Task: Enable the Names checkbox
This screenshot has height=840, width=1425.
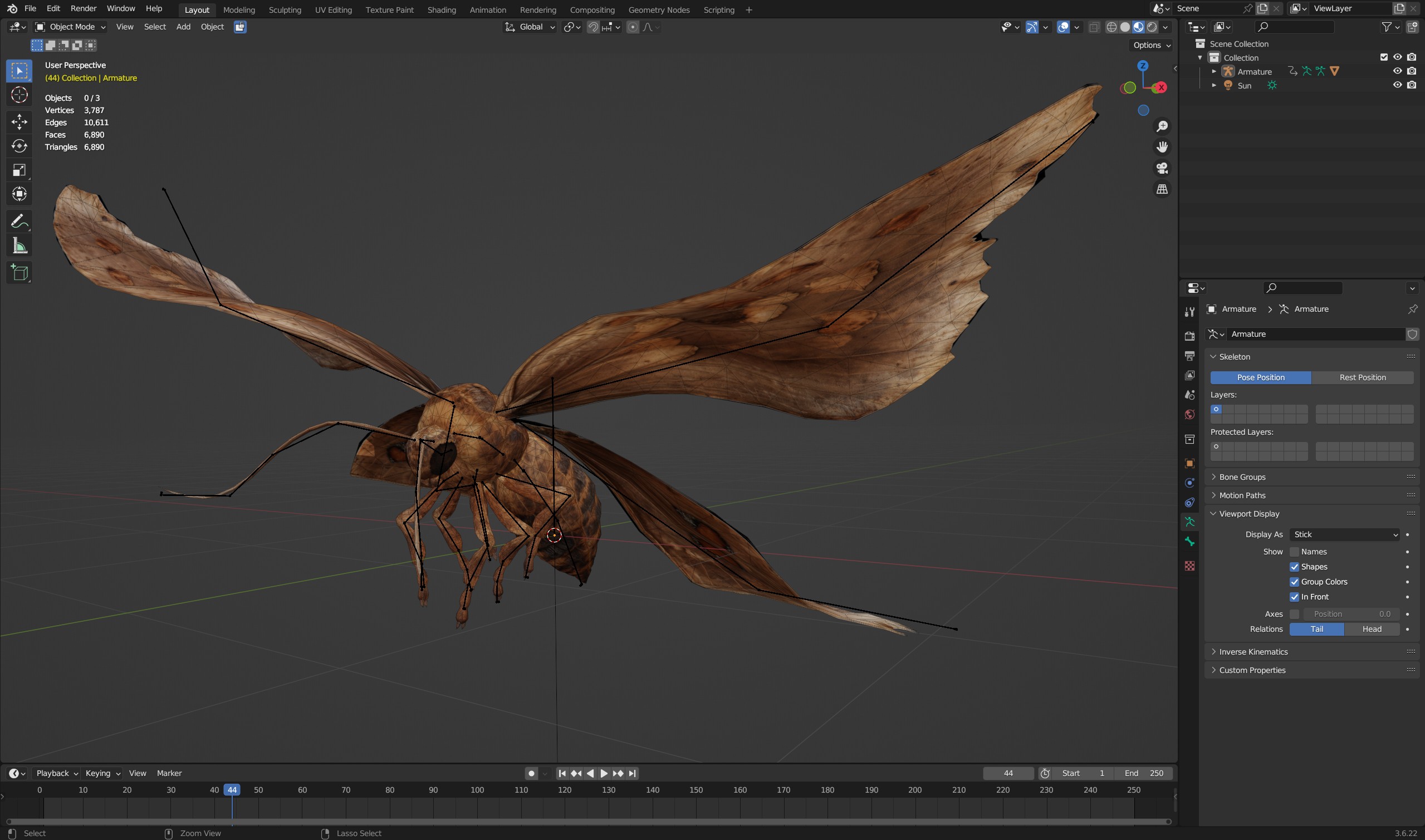Action: pyautogui.click(x=1294, y=552)
